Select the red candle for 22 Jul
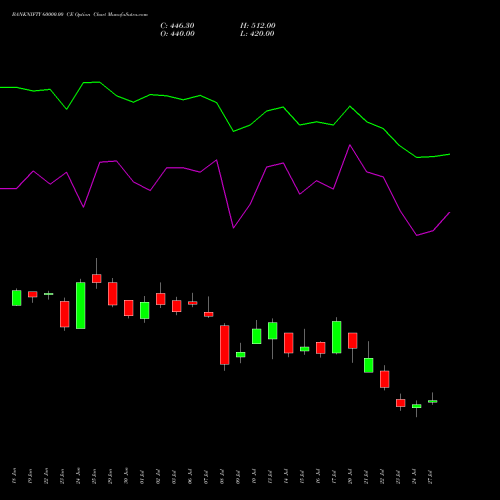Viewport: 500px width, 500px height. (385, 379)
